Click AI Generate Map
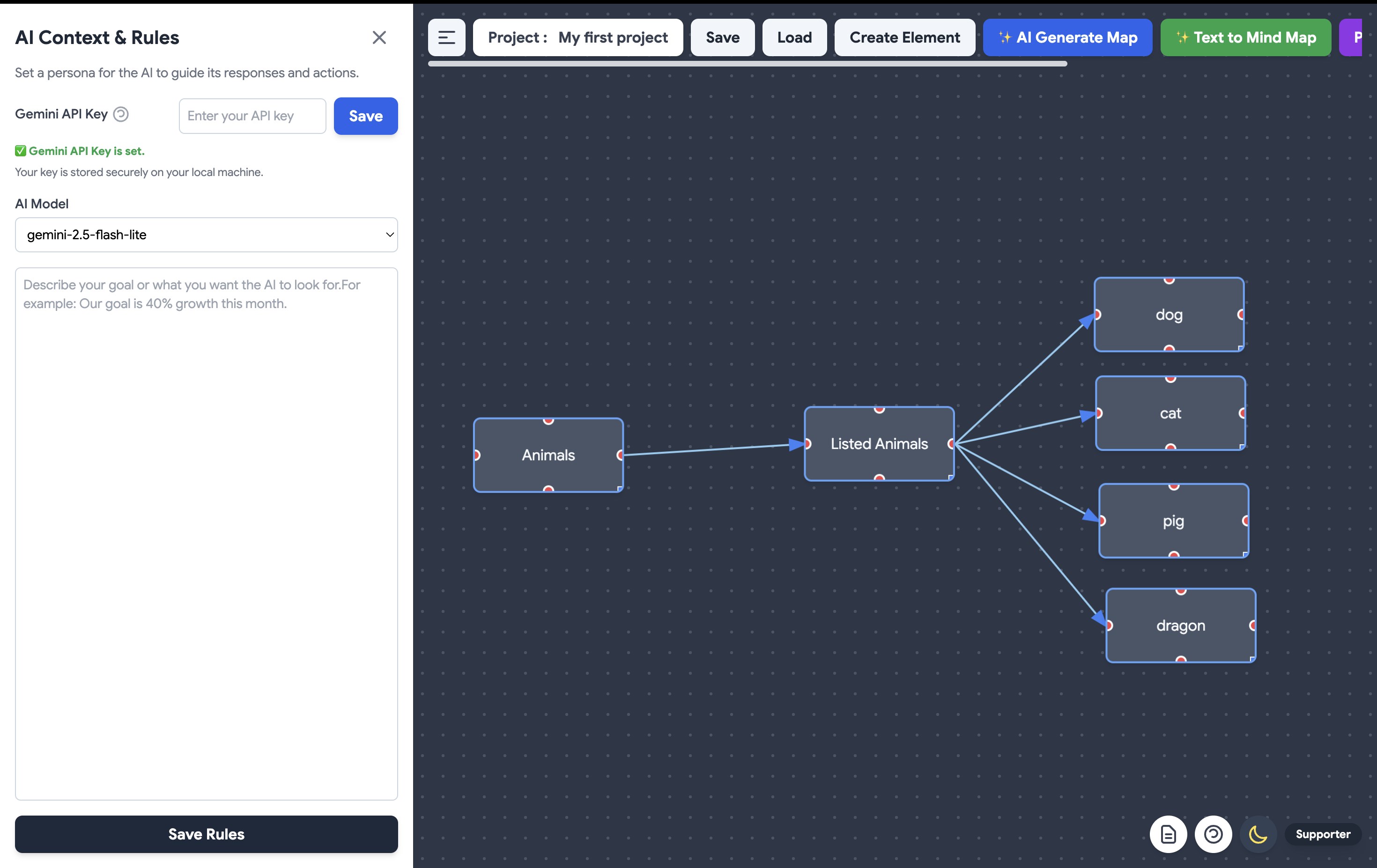The height and width of the screenshot is (868, 1377). point(1067,38)
